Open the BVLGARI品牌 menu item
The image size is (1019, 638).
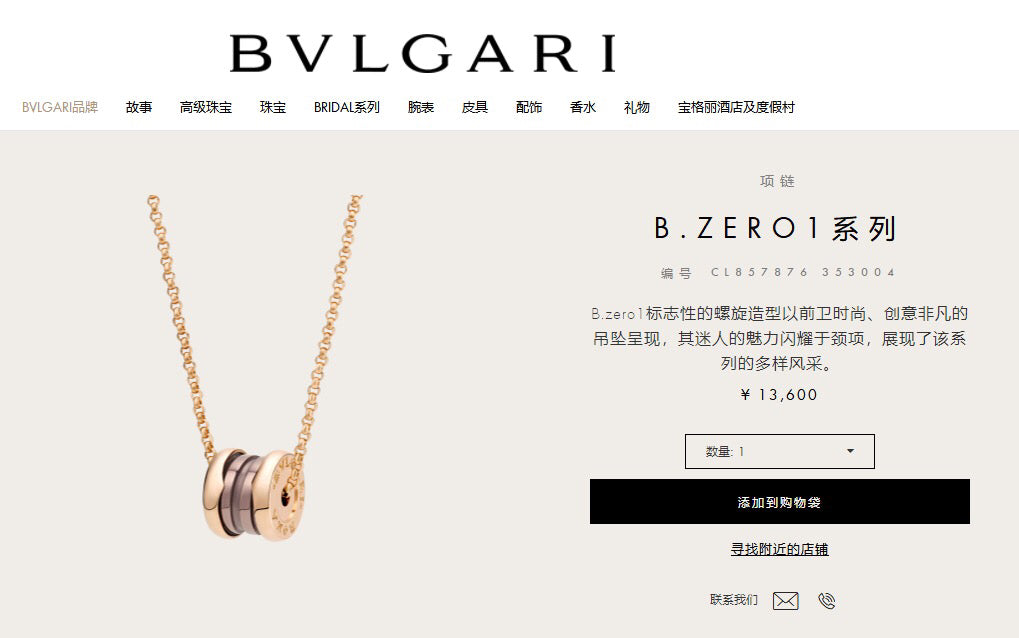(x=60, y=107)
